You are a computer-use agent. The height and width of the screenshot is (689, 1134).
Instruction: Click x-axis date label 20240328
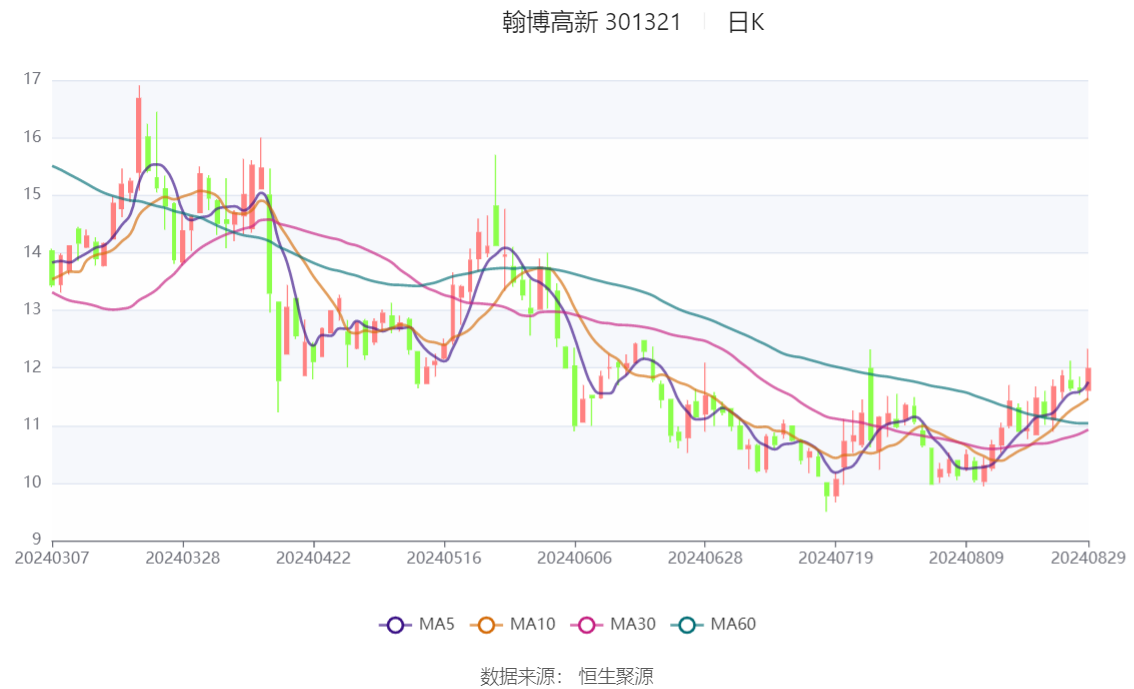[182, 558]
